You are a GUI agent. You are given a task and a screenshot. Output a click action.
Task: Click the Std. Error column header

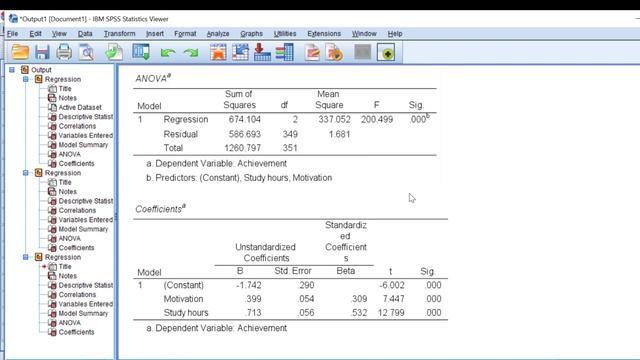pos(293,271)
